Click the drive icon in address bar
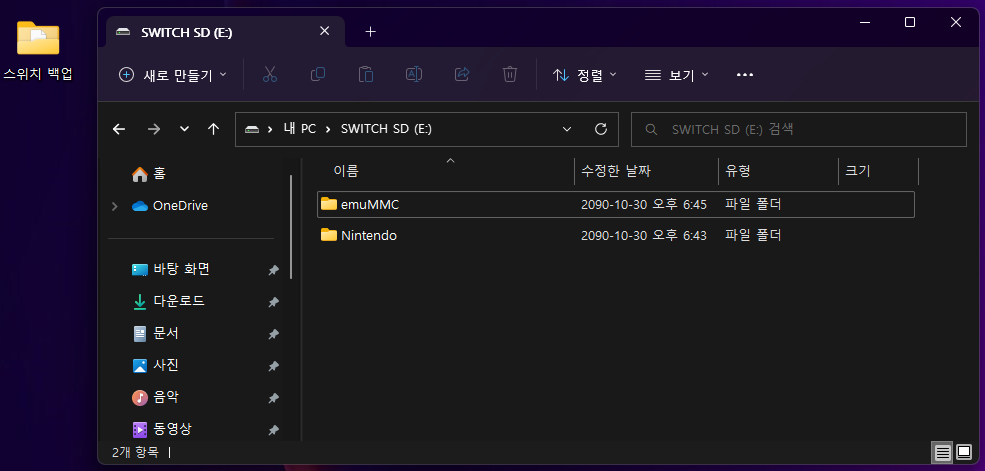 (x=252, y=129)
